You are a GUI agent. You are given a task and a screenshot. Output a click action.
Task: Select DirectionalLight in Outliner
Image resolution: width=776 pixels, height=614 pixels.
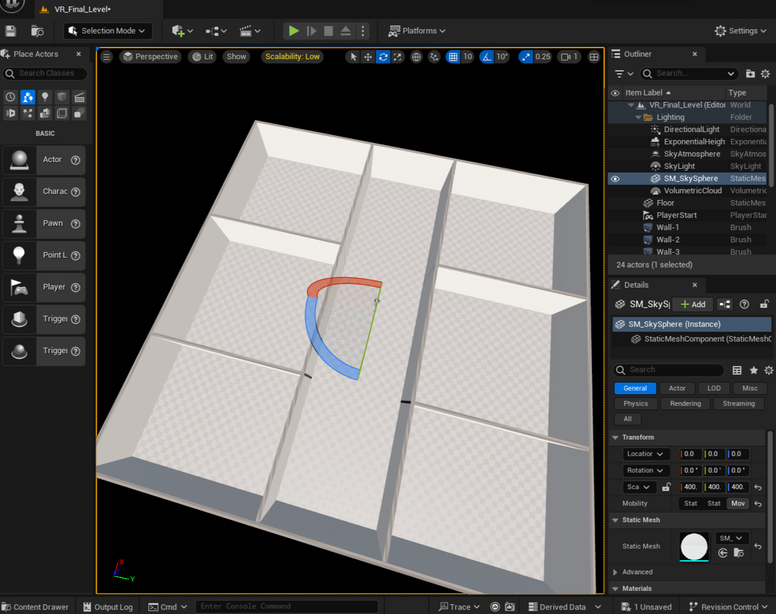[691, 130]
